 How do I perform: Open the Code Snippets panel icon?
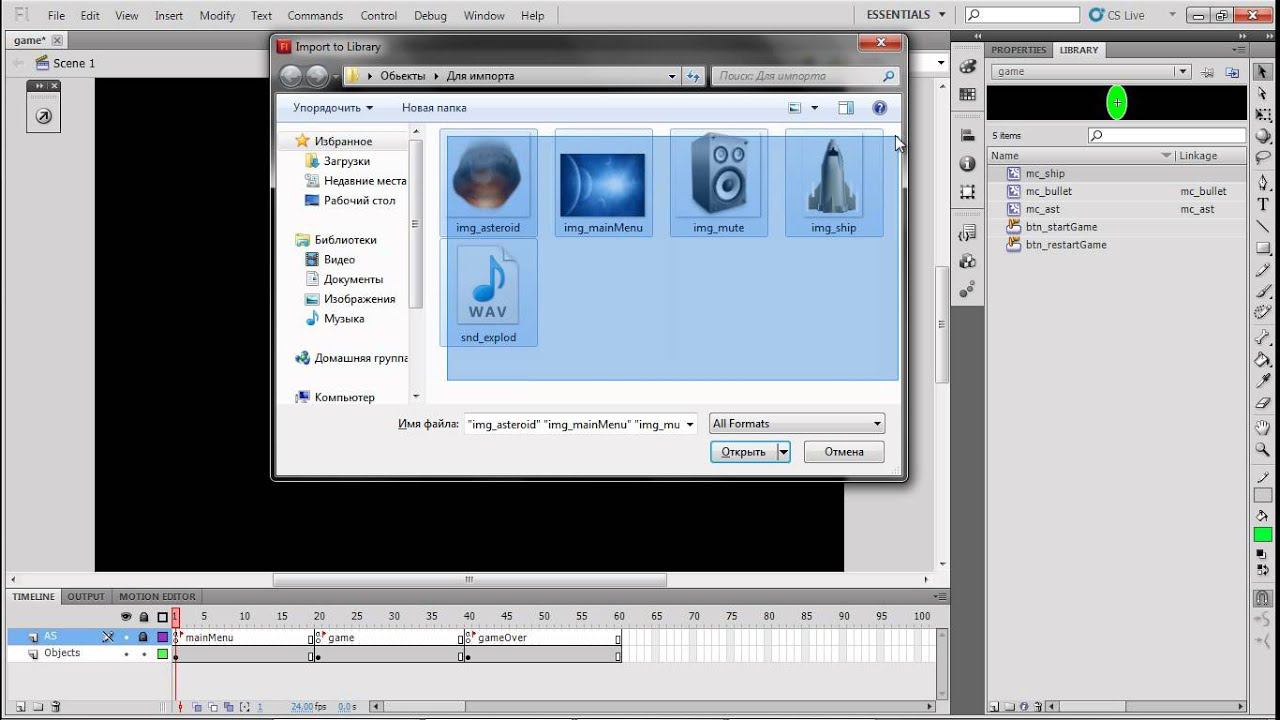[967, 233]
